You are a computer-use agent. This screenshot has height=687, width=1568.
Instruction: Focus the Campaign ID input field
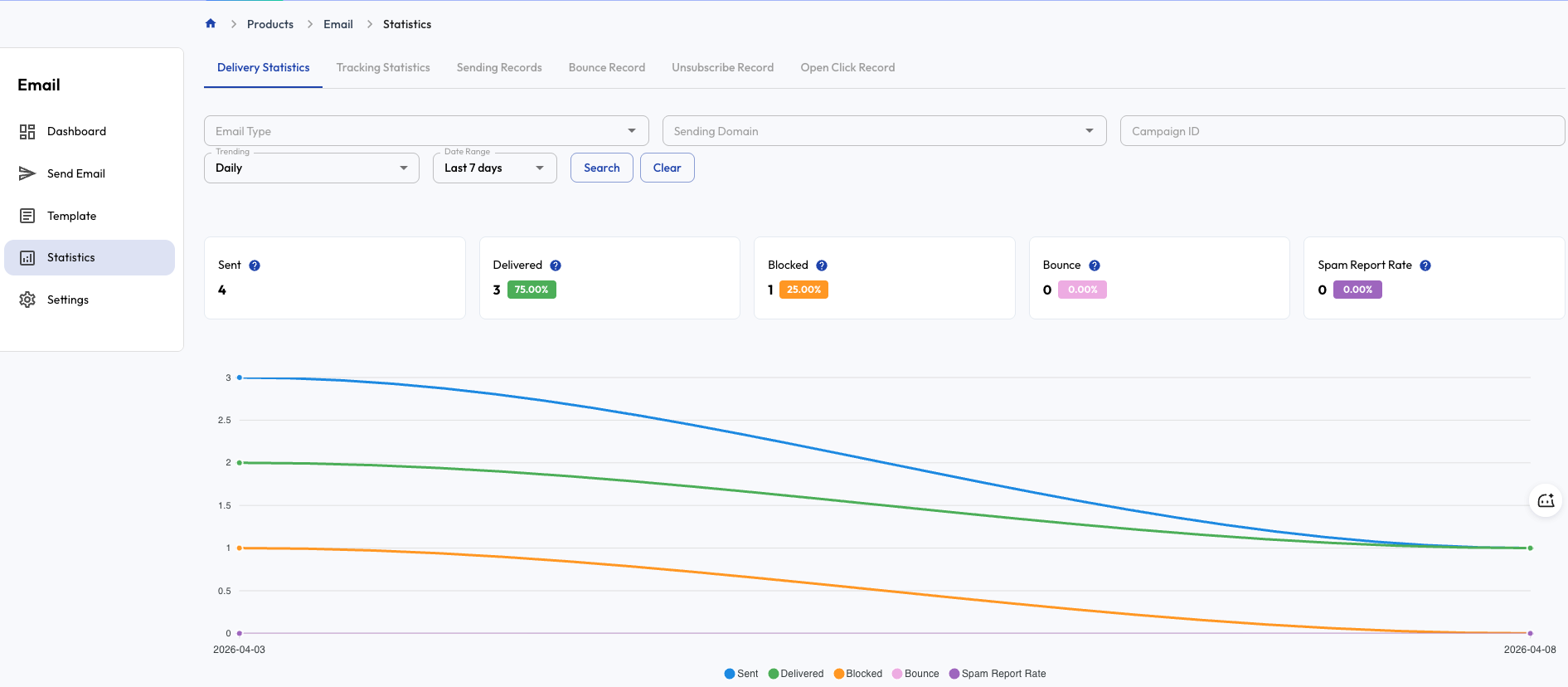tap(1342, 131)
